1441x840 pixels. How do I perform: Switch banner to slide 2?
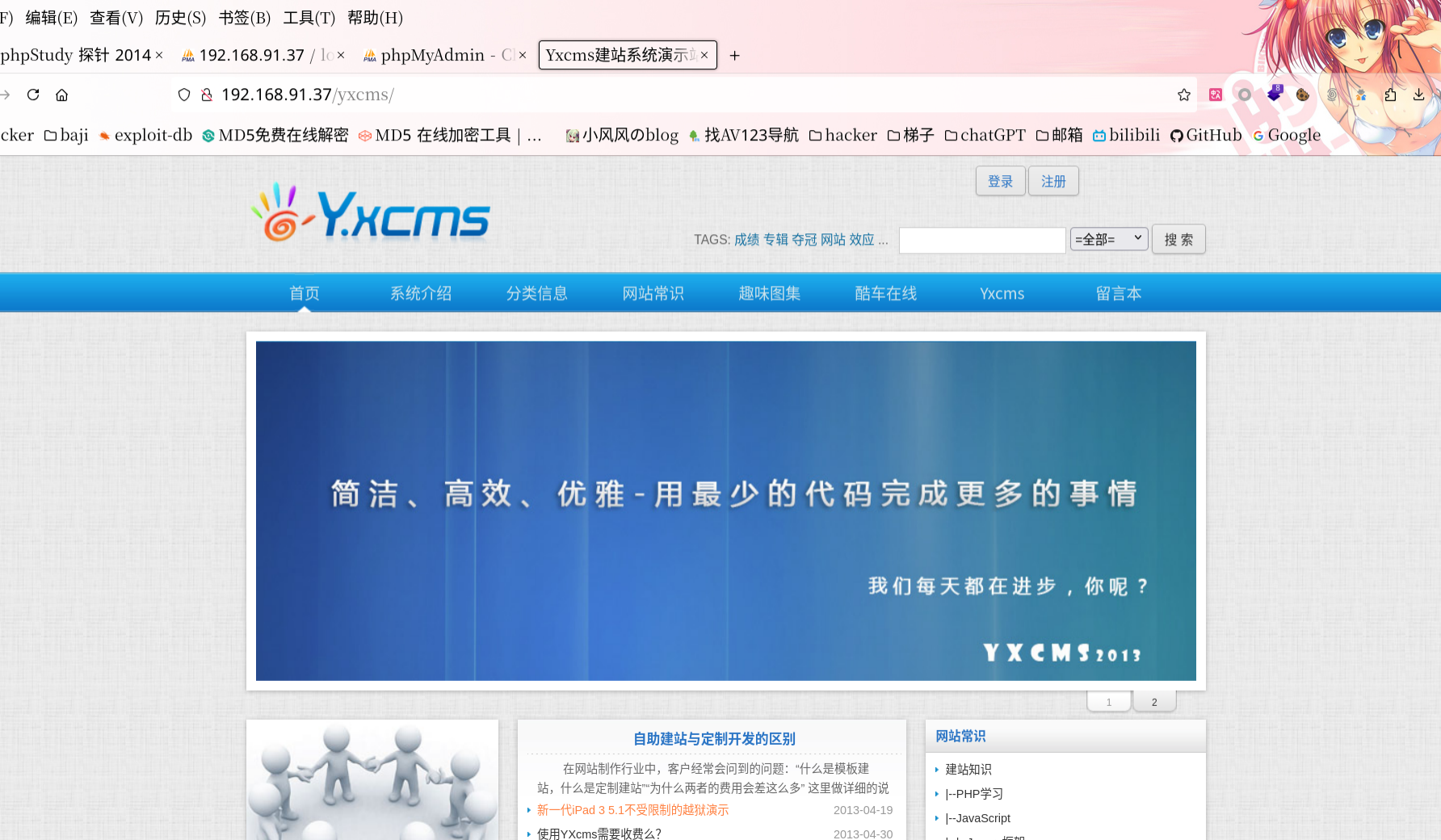coord(1154,701)
